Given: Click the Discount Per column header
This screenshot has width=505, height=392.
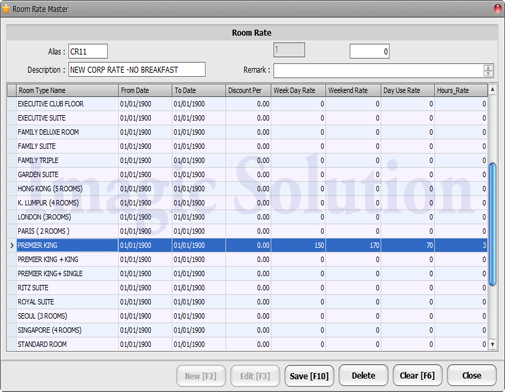Looking at the screenshot, I should coord(248,90).
